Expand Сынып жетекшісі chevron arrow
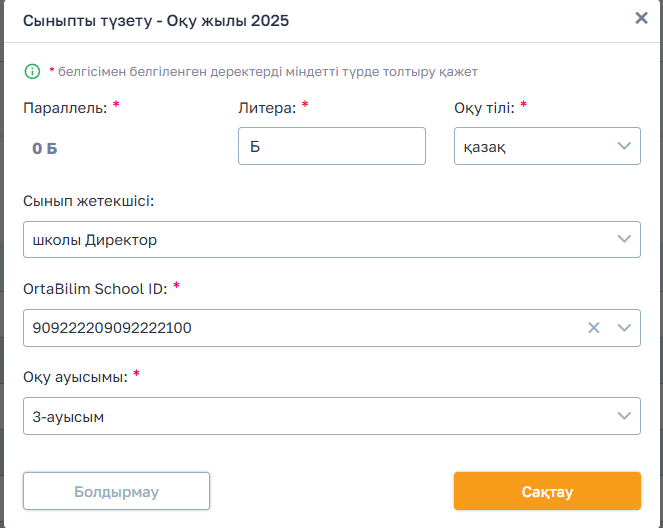Image resolution: width=663 pixels, height=528 pixels. (x=624, y=239)
